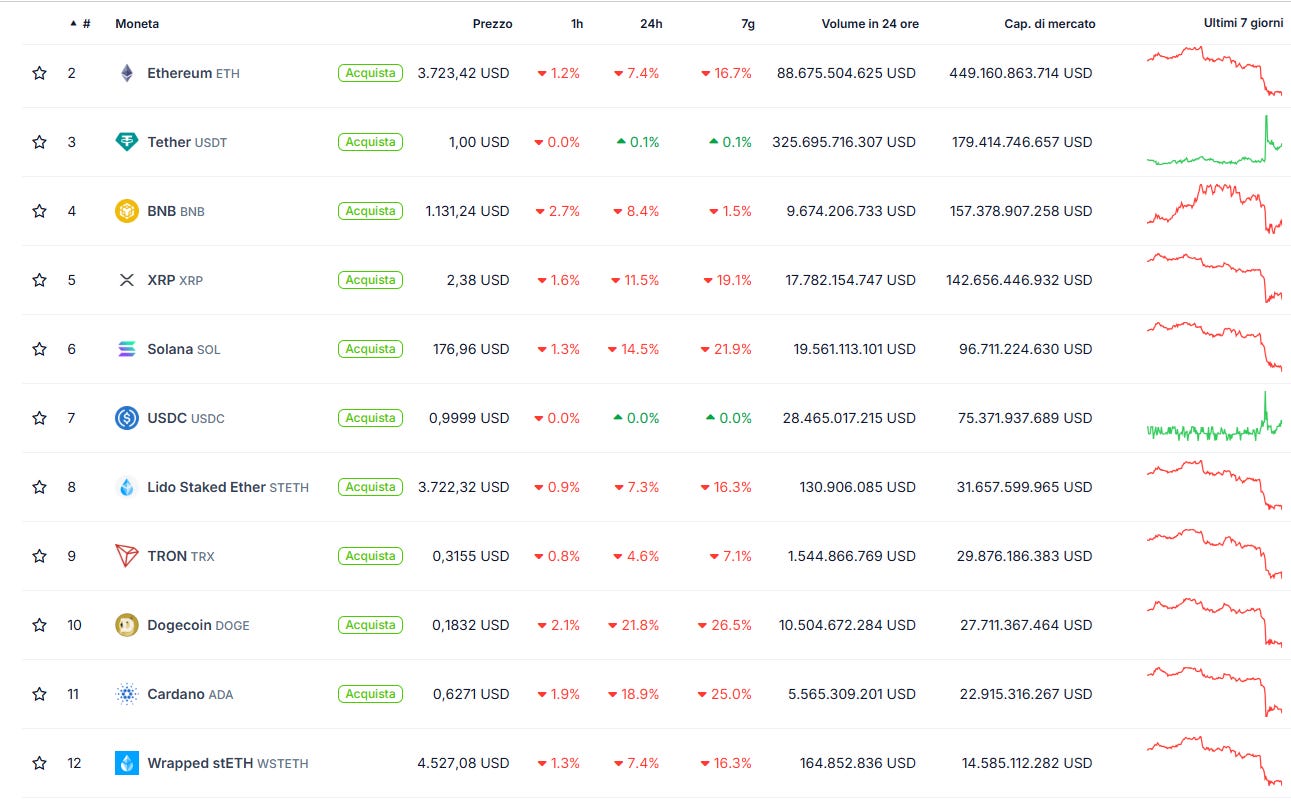This screenshot has height=802, width=1291.
Task: Click Acquista button for Ethereum
Action: (x=371, y=73)
